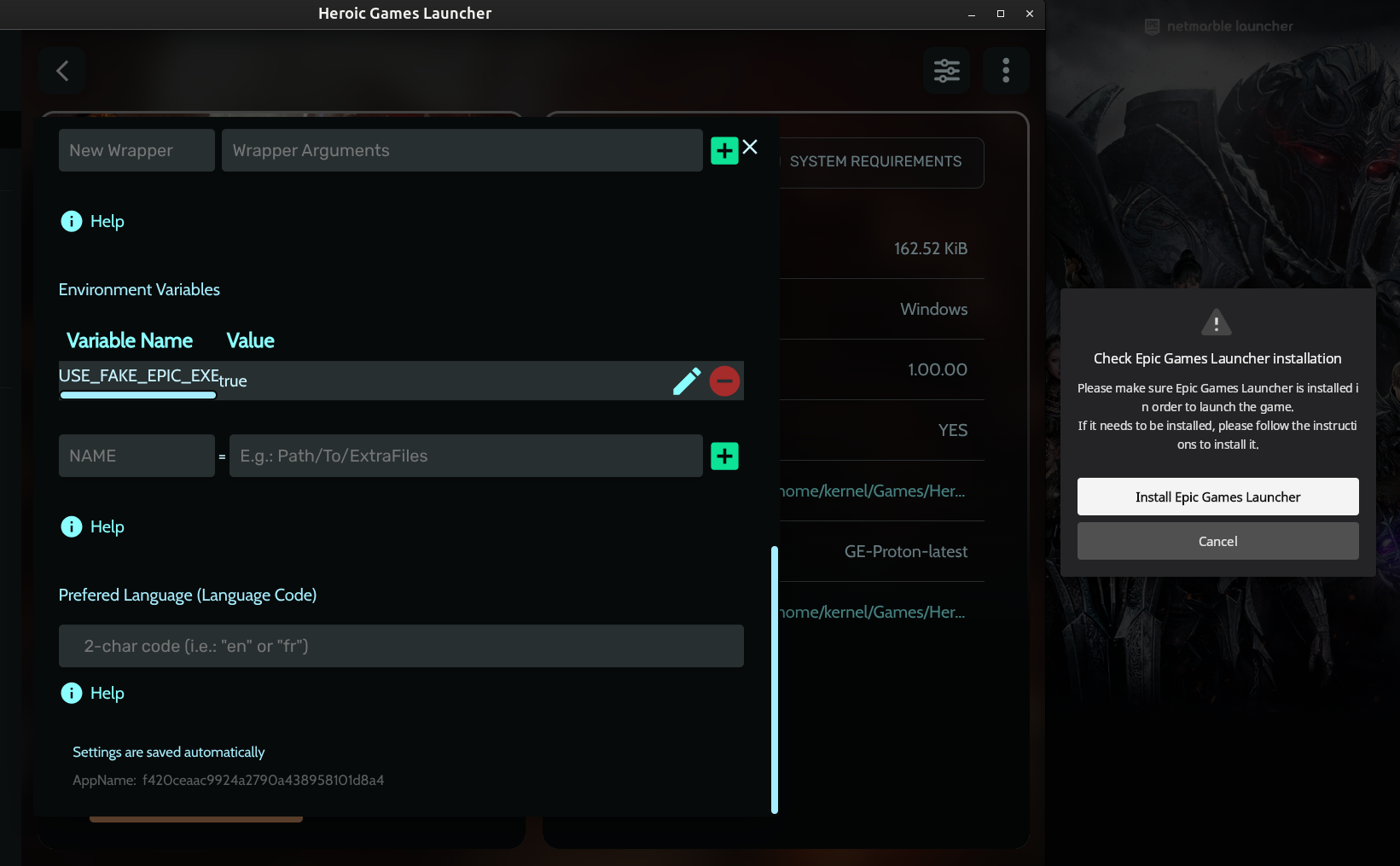
Task: Click the GE-Proton-latest value
Action: coord(905,552)
